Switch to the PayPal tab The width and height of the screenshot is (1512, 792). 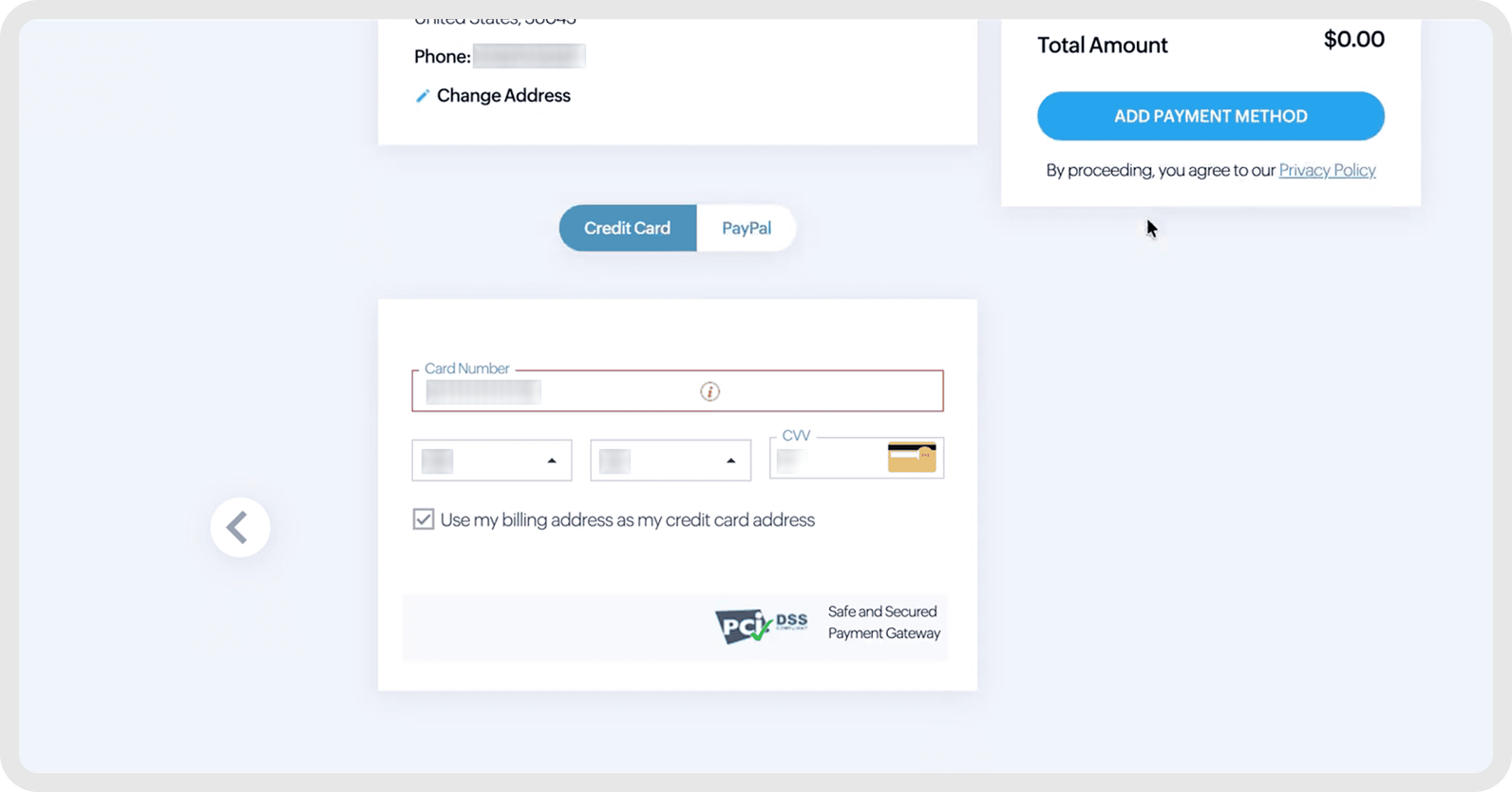tap(747, 228)
